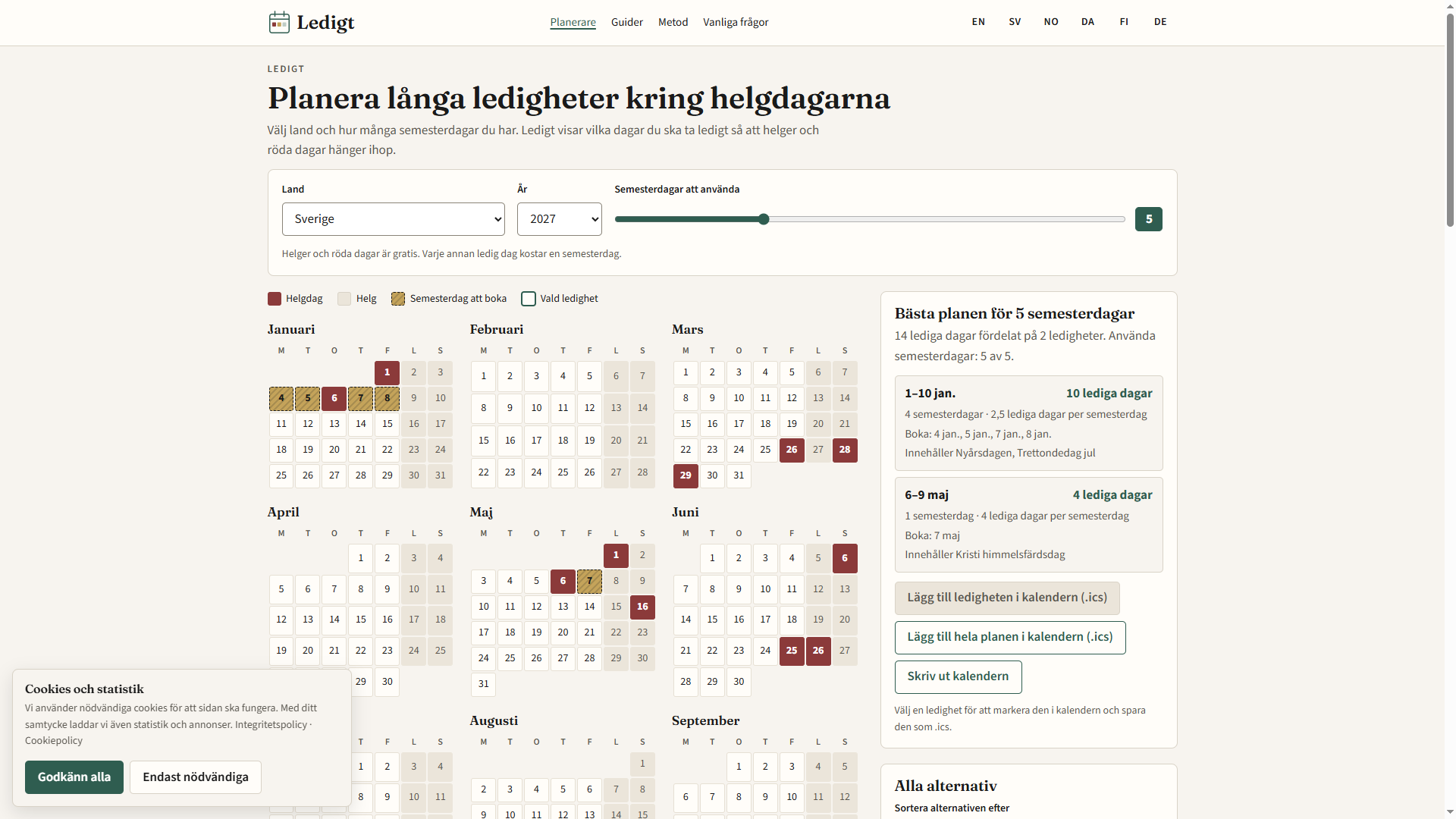Open the År dropdown showing 2027
Viewport: 1456px width, 819px height.
559,219
